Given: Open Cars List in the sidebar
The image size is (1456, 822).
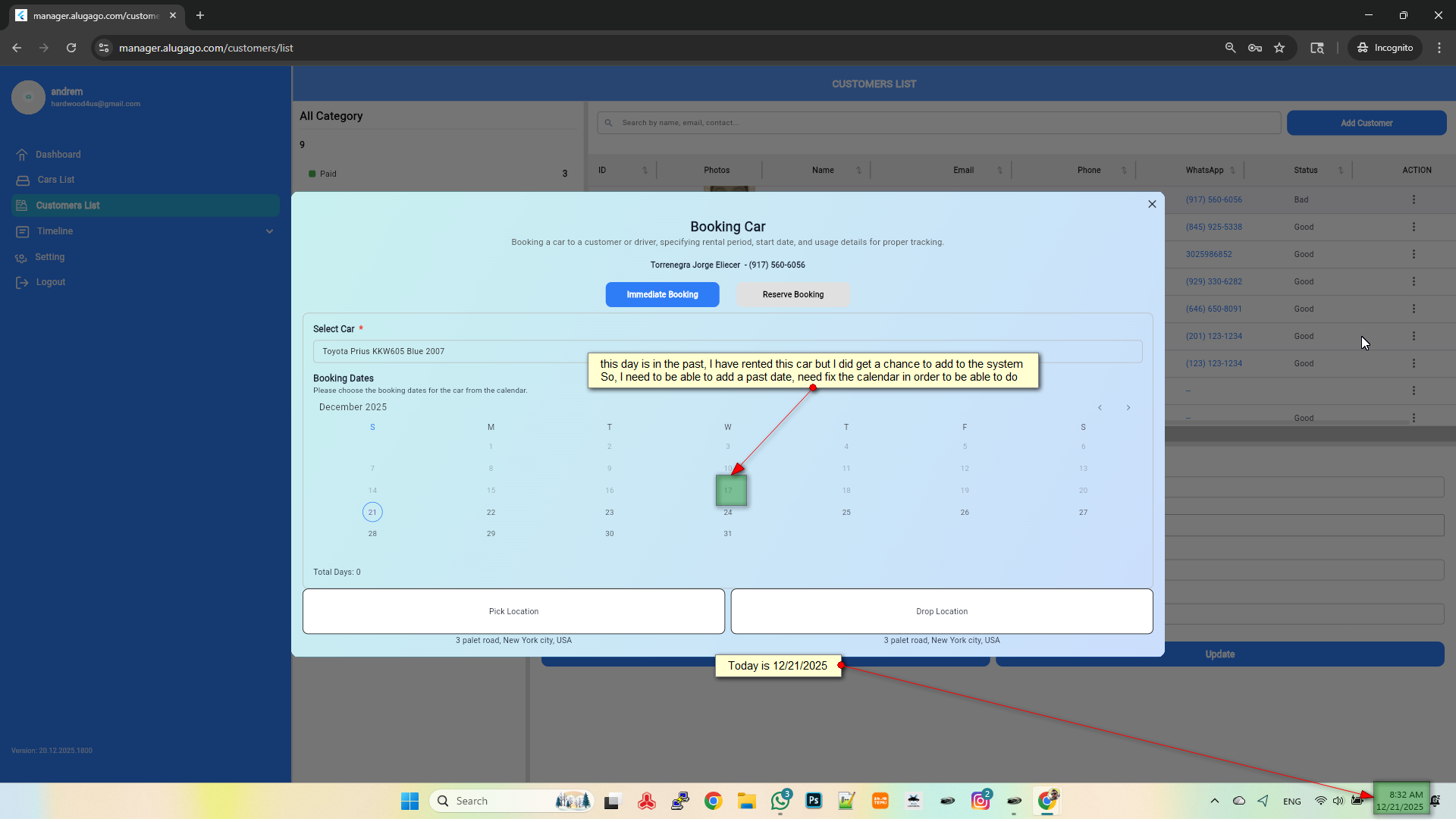Looking at the screenshot, I should click(55, 180).
